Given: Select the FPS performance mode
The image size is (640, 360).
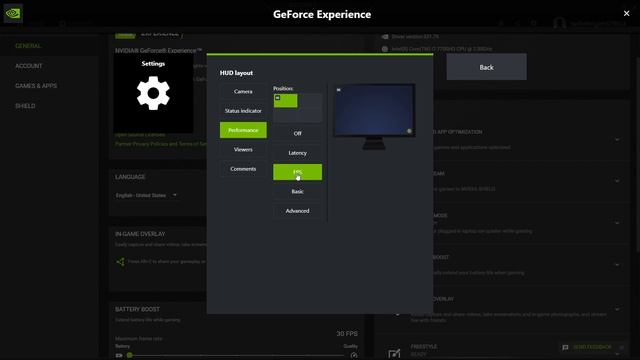Looking at the screenshot, I should (297, 172).
